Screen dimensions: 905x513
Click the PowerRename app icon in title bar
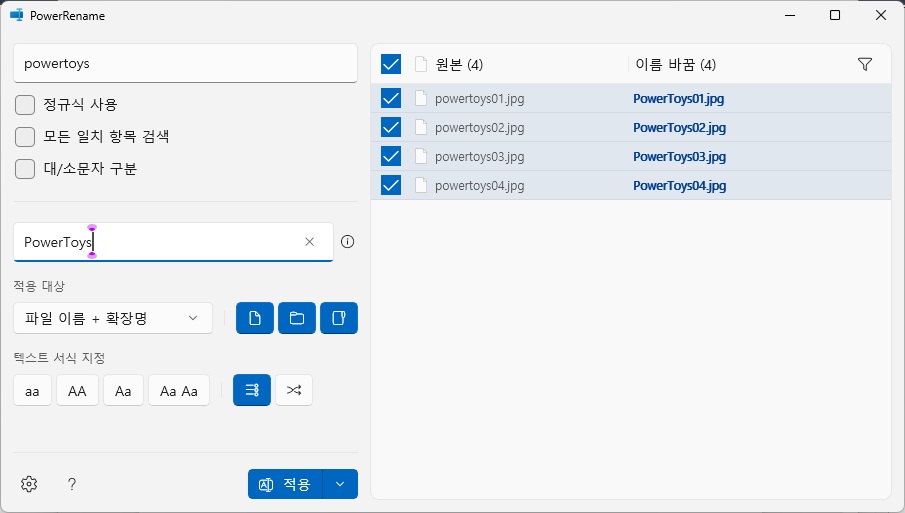click(x=16, y=15)
